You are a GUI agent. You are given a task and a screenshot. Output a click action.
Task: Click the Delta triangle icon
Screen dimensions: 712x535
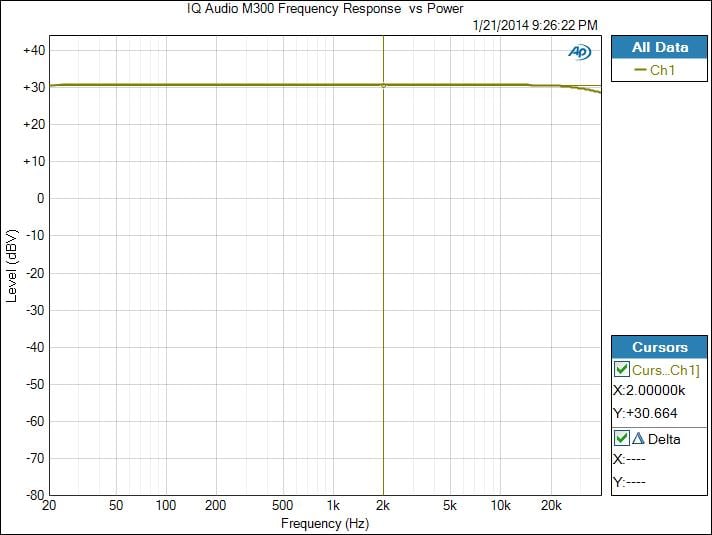point(636,438)
